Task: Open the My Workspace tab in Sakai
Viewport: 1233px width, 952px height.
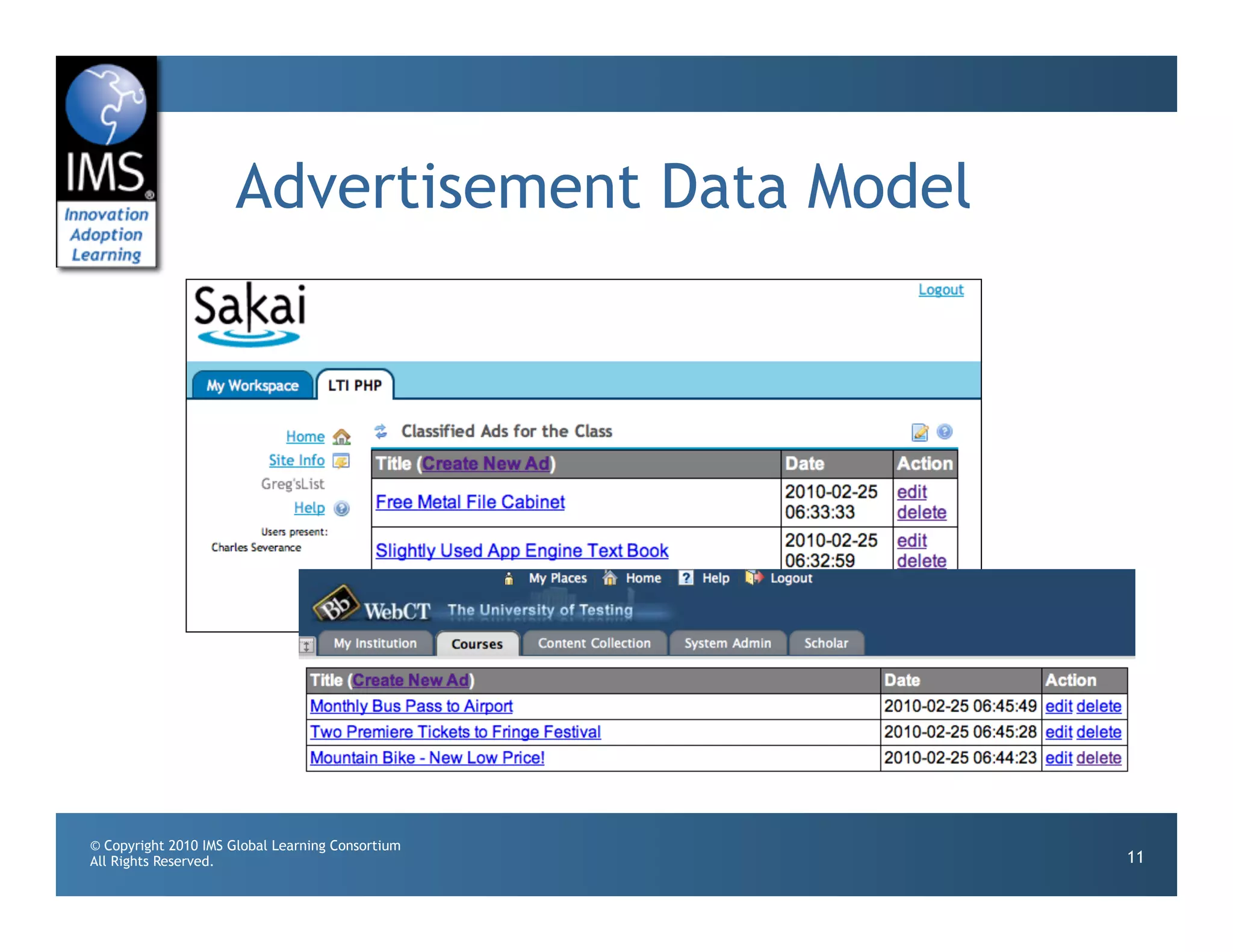Action: pyautogui.click(x=253, y=385)
